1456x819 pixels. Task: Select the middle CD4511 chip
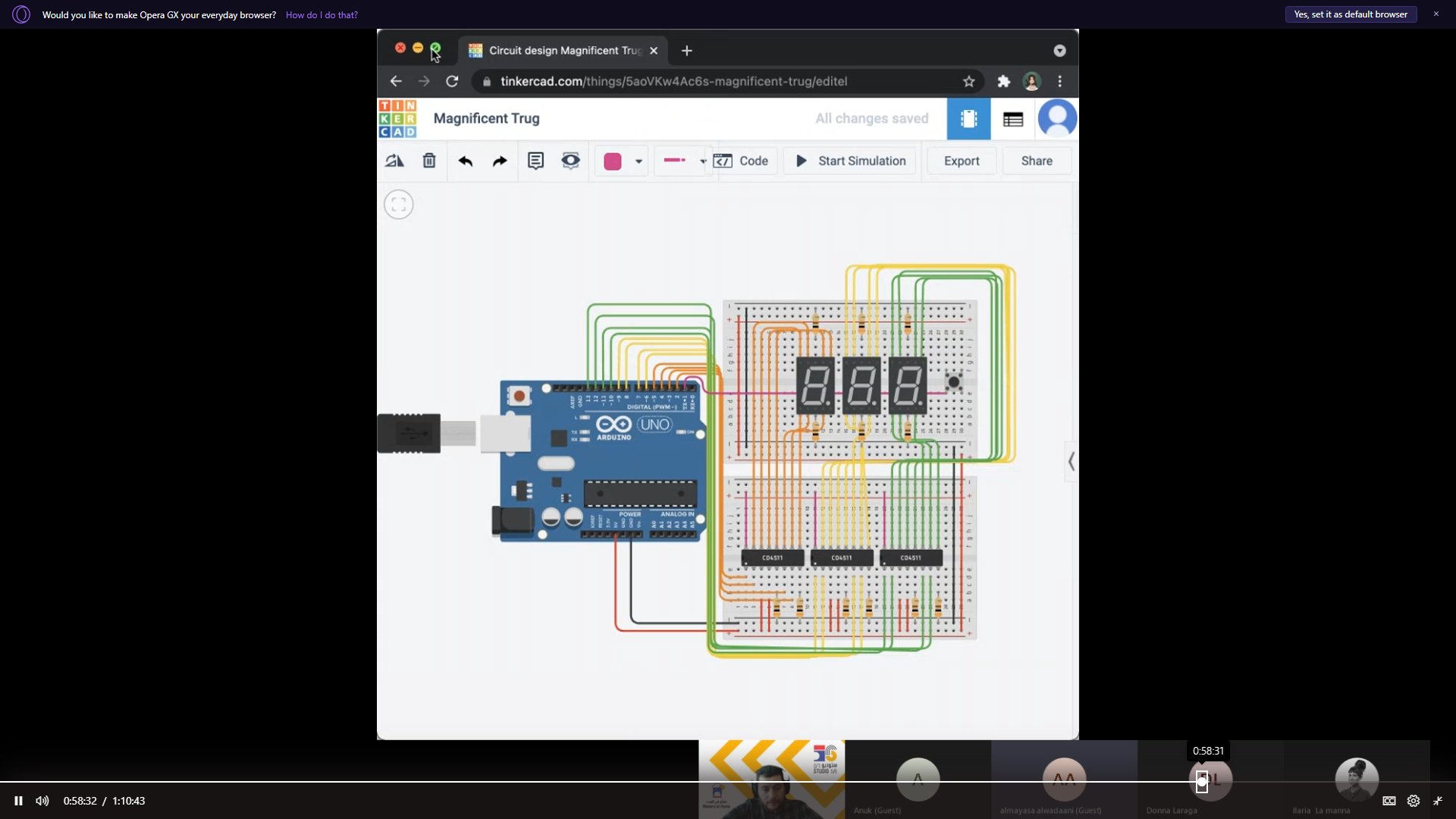(x=842, y=558)
